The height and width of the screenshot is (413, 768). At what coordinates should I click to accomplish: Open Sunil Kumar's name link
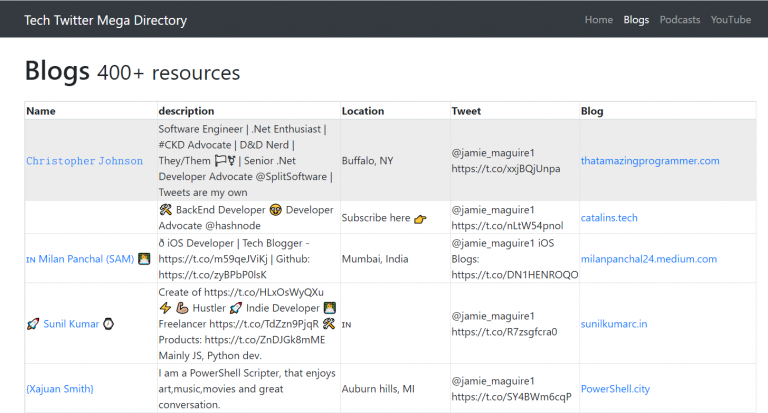(71, 324)
